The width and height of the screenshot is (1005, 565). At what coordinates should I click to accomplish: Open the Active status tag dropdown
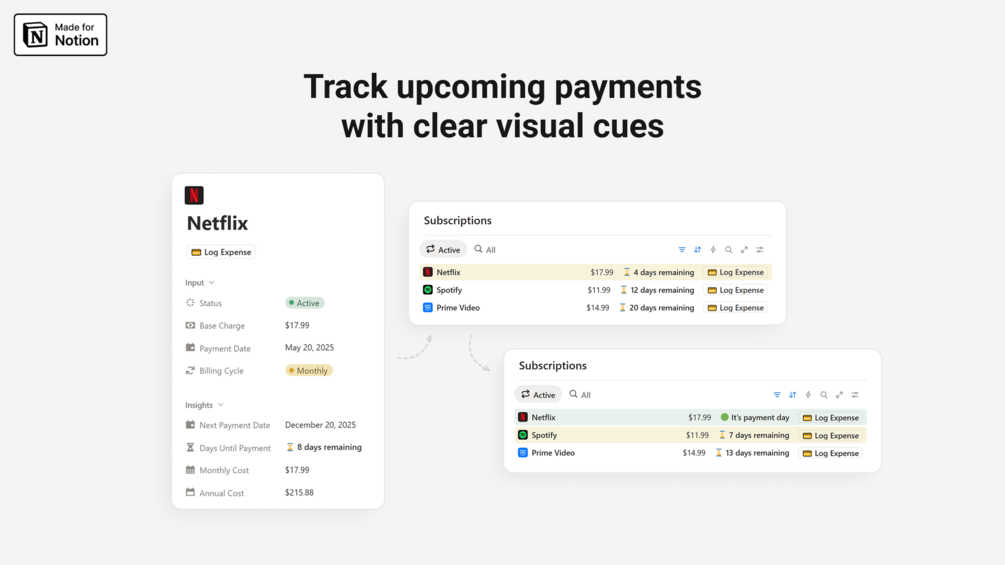click(x=304, y=303)
